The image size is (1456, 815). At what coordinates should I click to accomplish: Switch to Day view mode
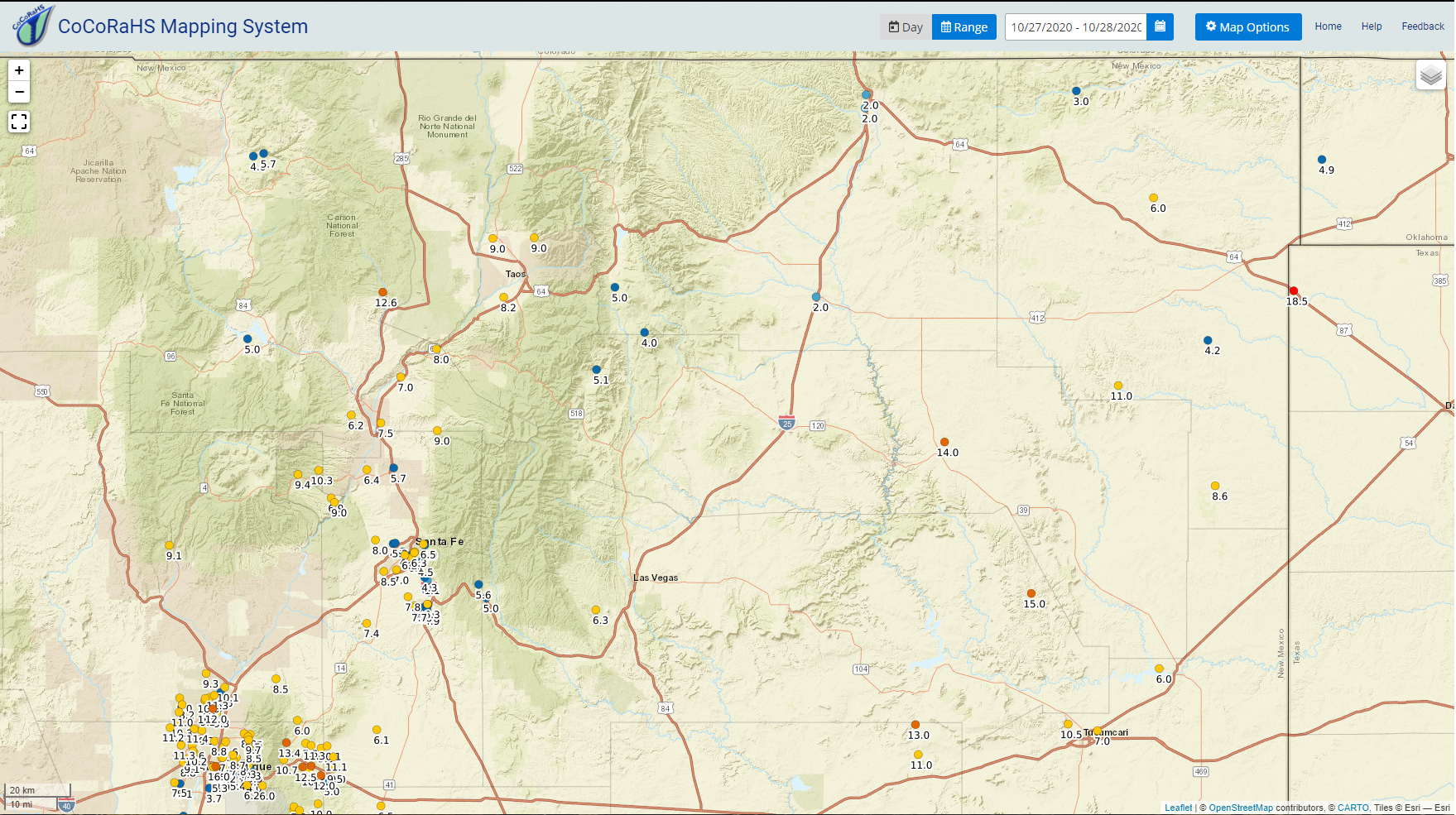(906, 26)
